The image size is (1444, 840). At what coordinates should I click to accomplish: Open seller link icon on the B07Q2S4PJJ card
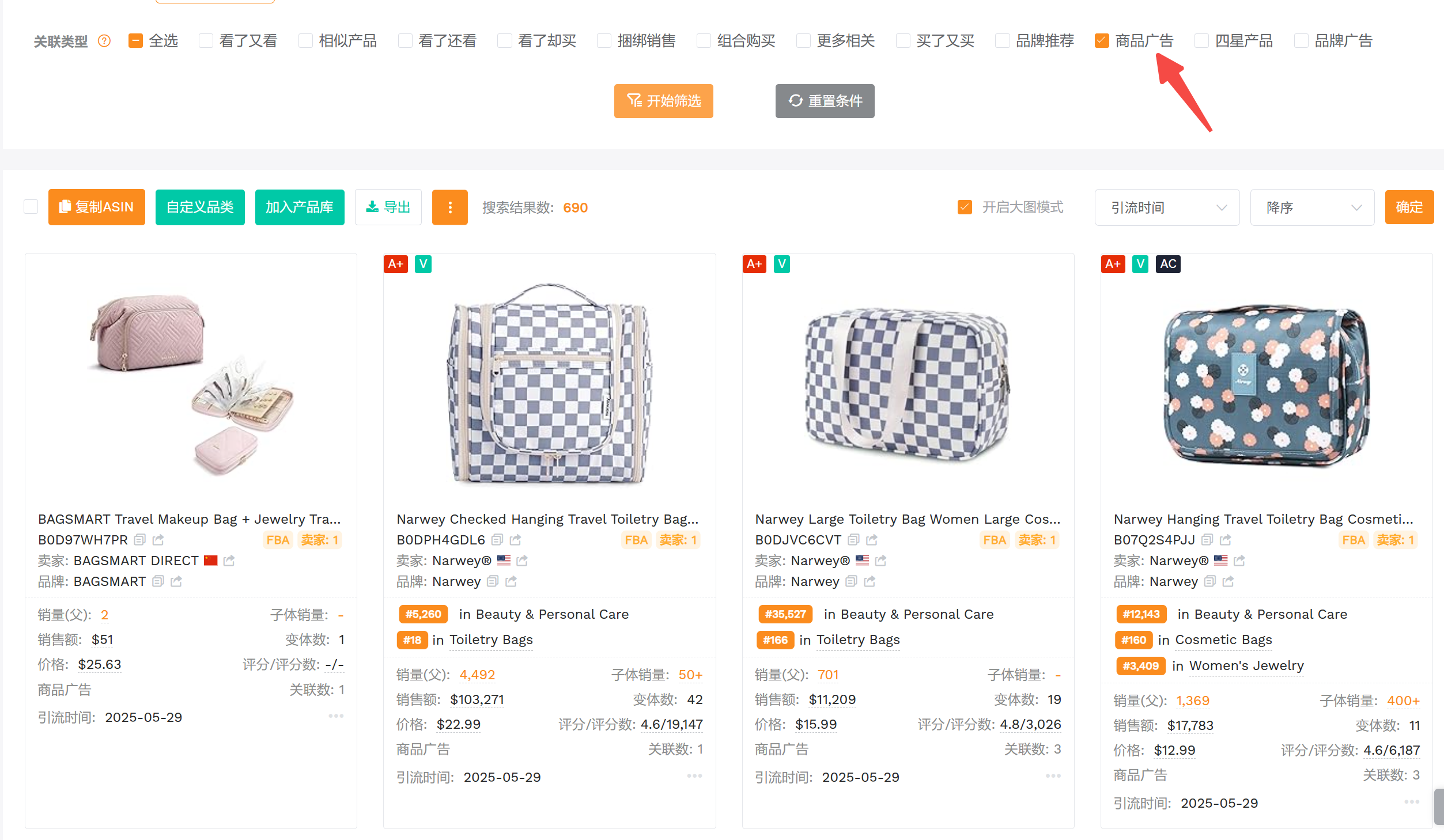[x=1239, y=561]
